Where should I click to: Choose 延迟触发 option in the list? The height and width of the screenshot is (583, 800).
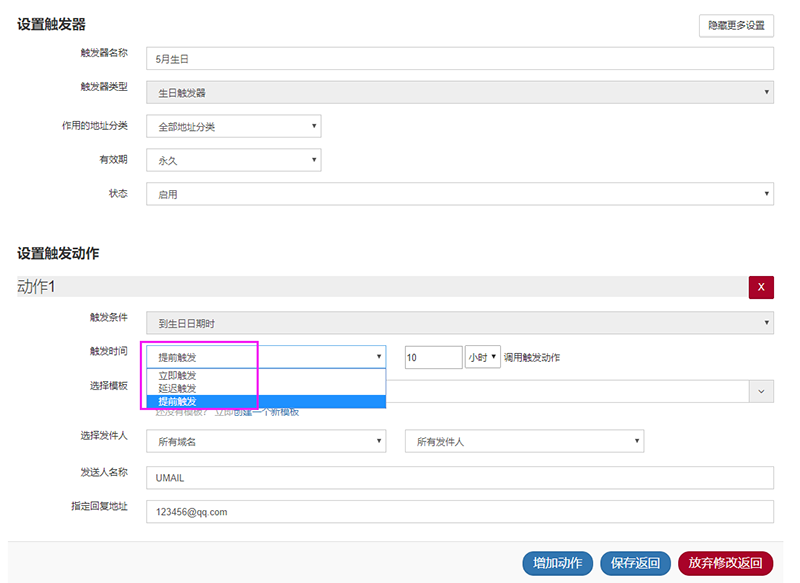point(178,388)
